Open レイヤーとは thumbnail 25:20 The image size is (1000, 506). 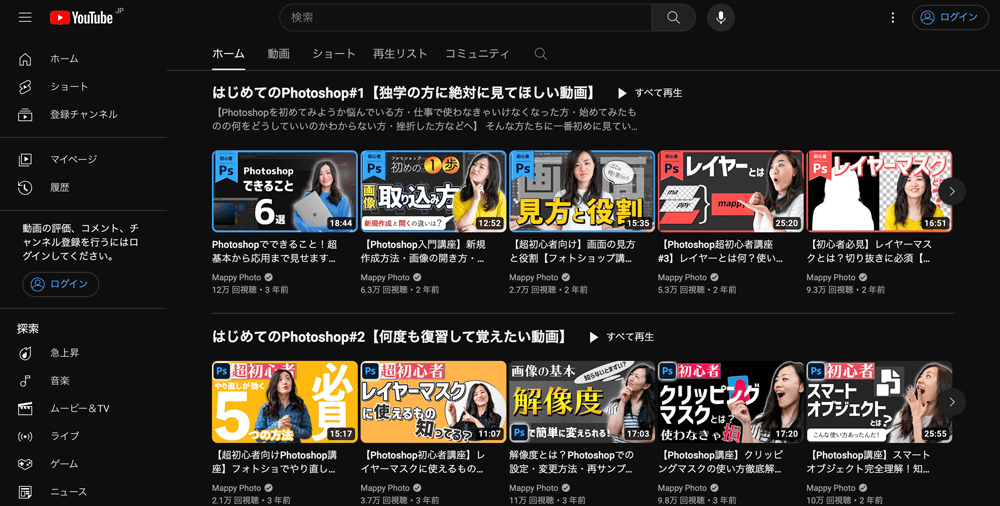730,191
